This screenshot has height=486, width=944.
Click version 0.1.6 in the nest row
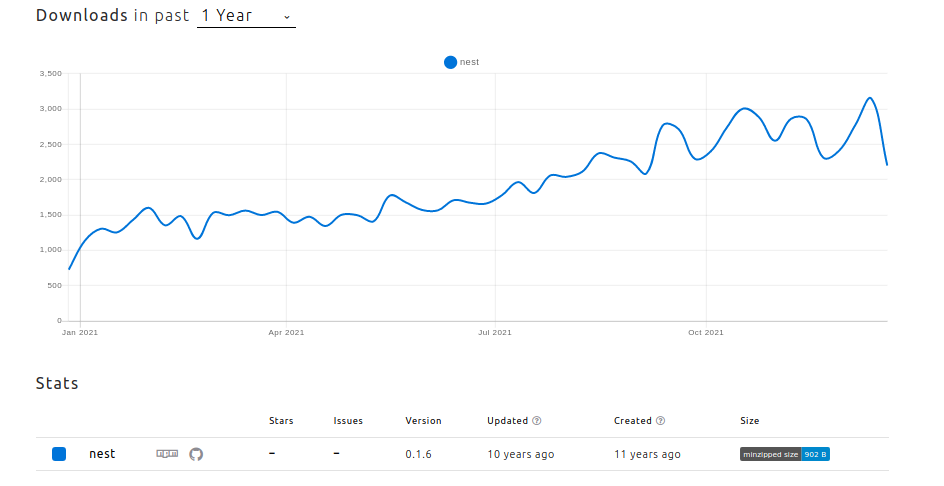point(419,454)
